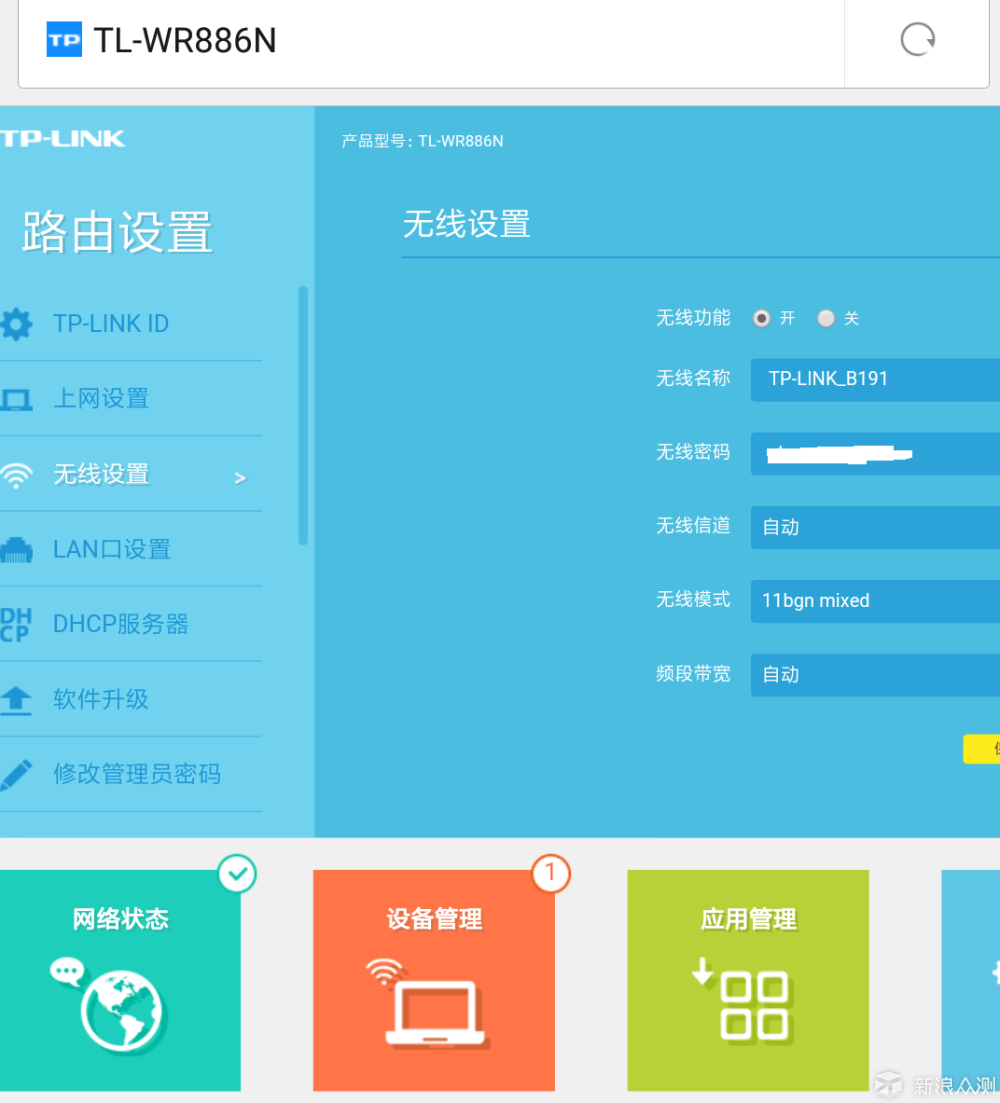Select the 关 radio for 无线功能

[x=826, y=317]
